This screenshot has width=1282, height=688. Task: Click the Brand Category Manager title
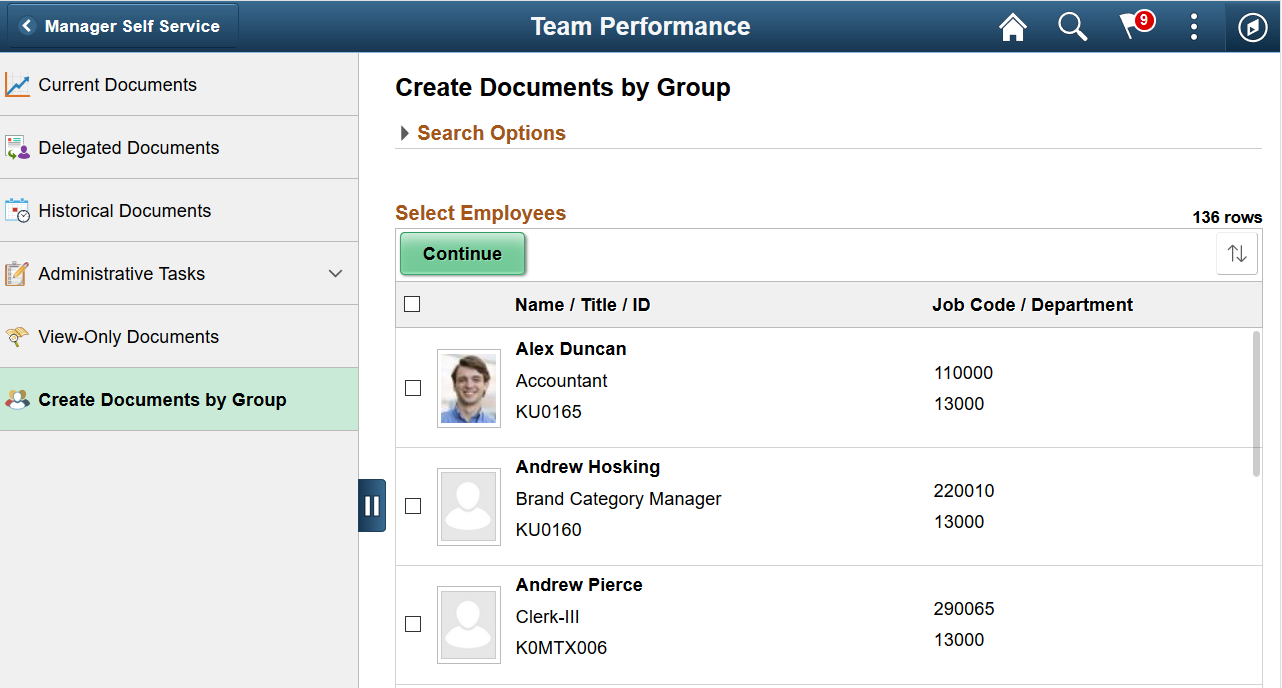(619, 499)
